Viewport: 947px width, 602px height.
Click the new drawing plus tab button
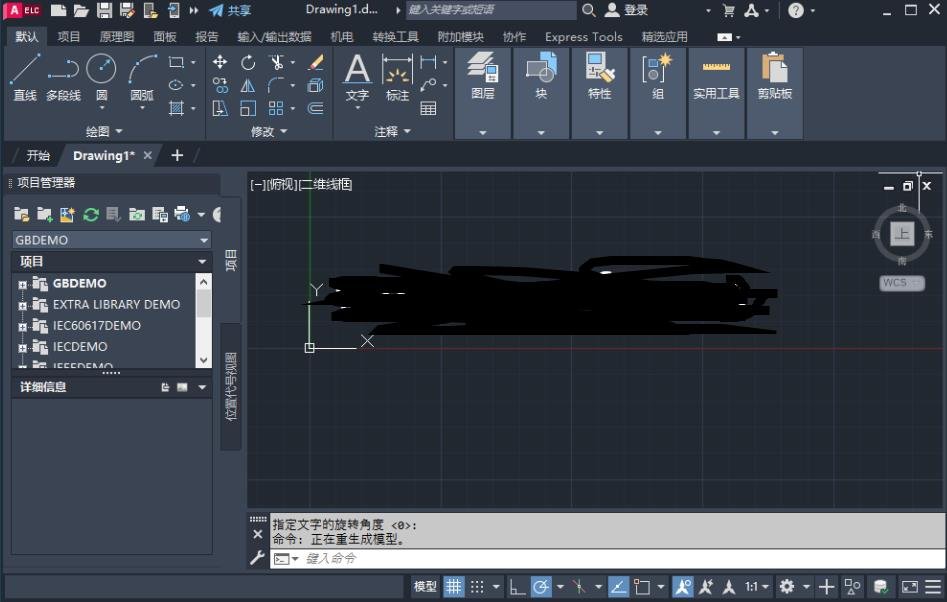(177, 156)
